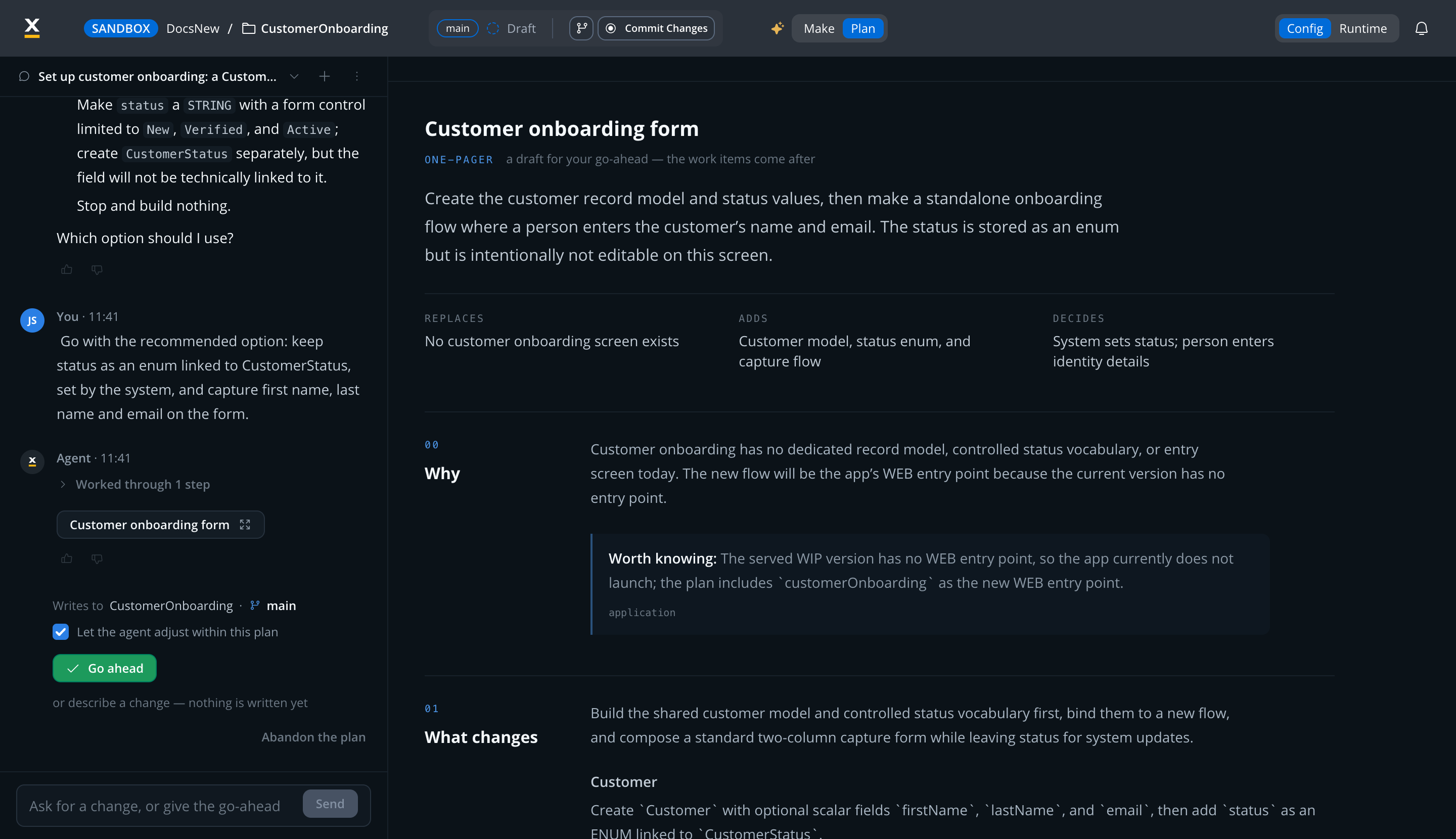
Task: Click the Draft status spinner icon
Action: coord(493,28)
